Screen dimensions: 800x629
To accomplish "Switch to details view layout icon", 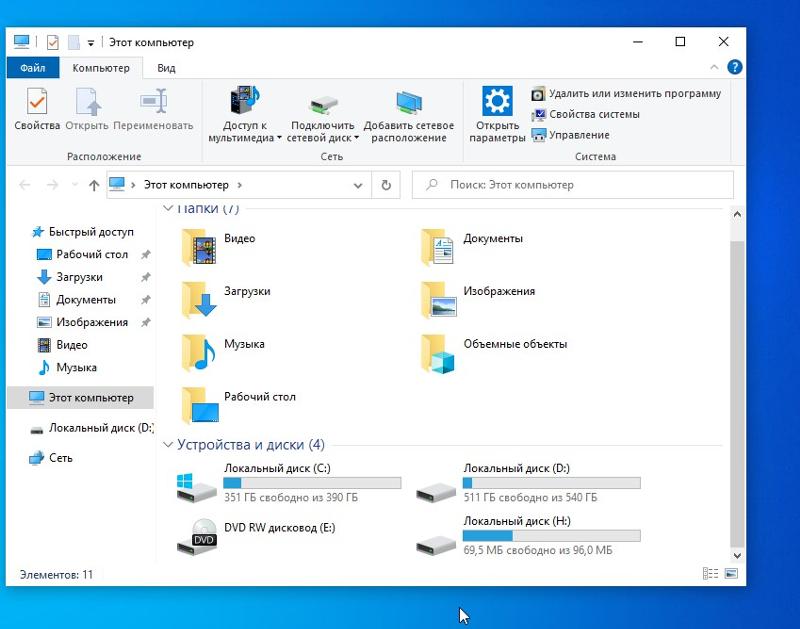I will click(710, 574).
